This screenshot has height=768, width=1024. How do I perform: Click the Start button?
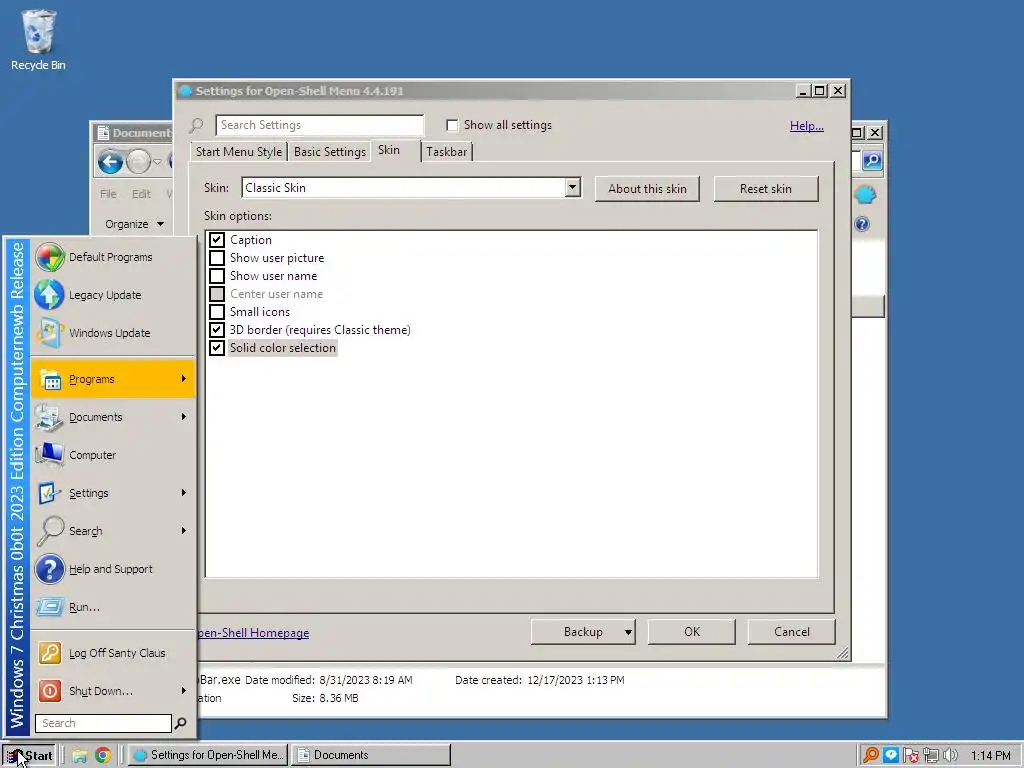tap(29, 756)
